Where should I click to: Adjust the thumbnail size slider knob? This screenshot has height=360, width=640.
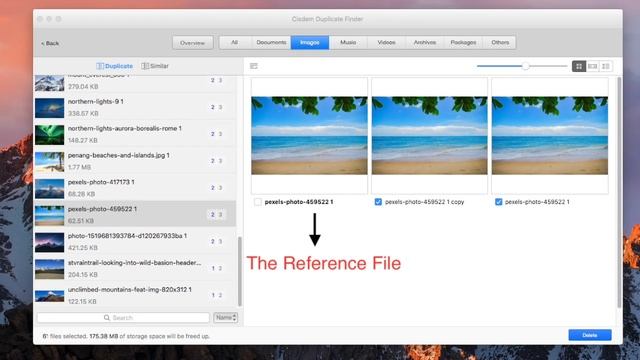click(526, 66)
